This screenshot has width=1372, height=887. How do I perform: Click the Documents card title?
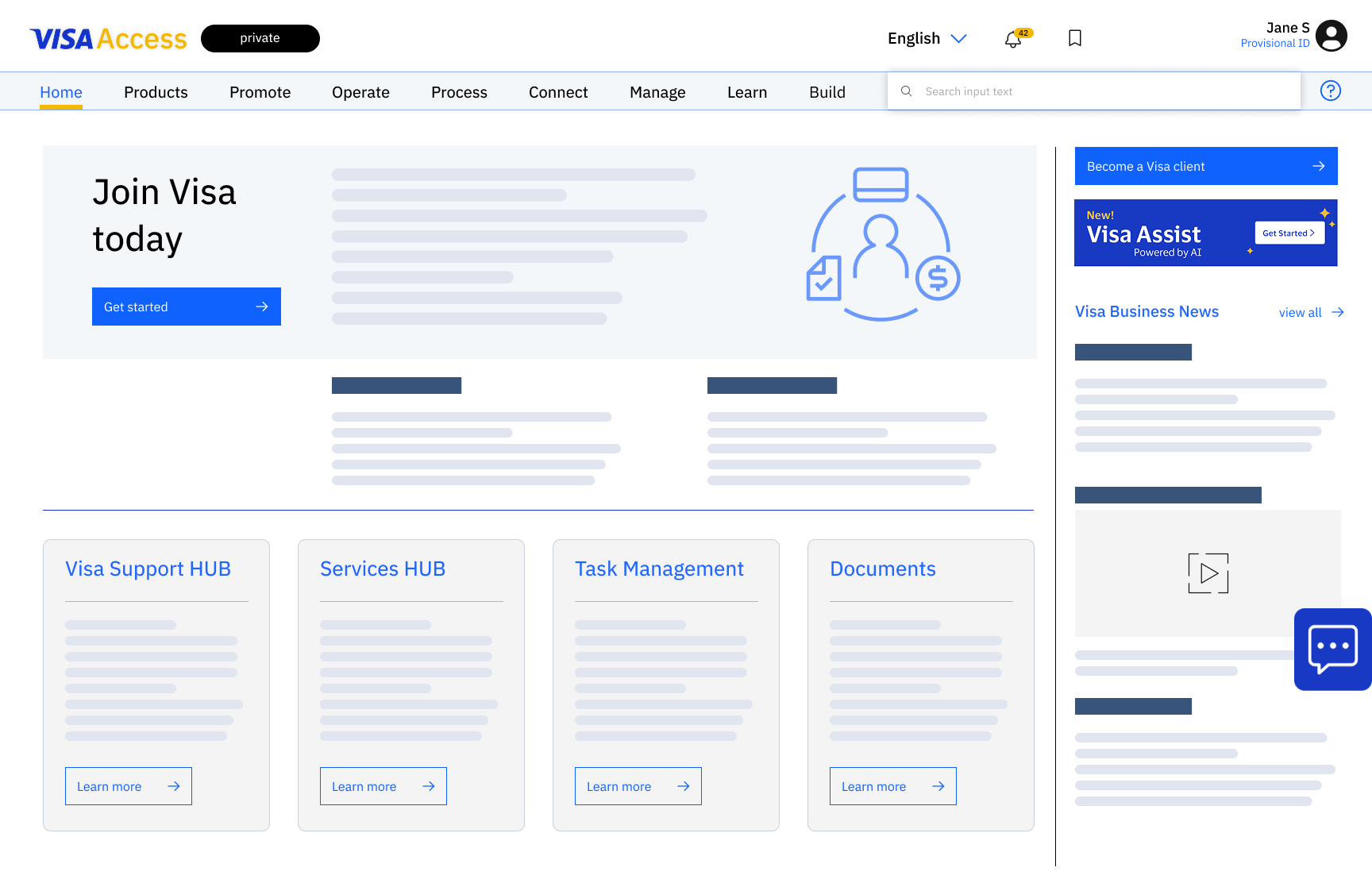pyautogui.click(x=883, y=569)
